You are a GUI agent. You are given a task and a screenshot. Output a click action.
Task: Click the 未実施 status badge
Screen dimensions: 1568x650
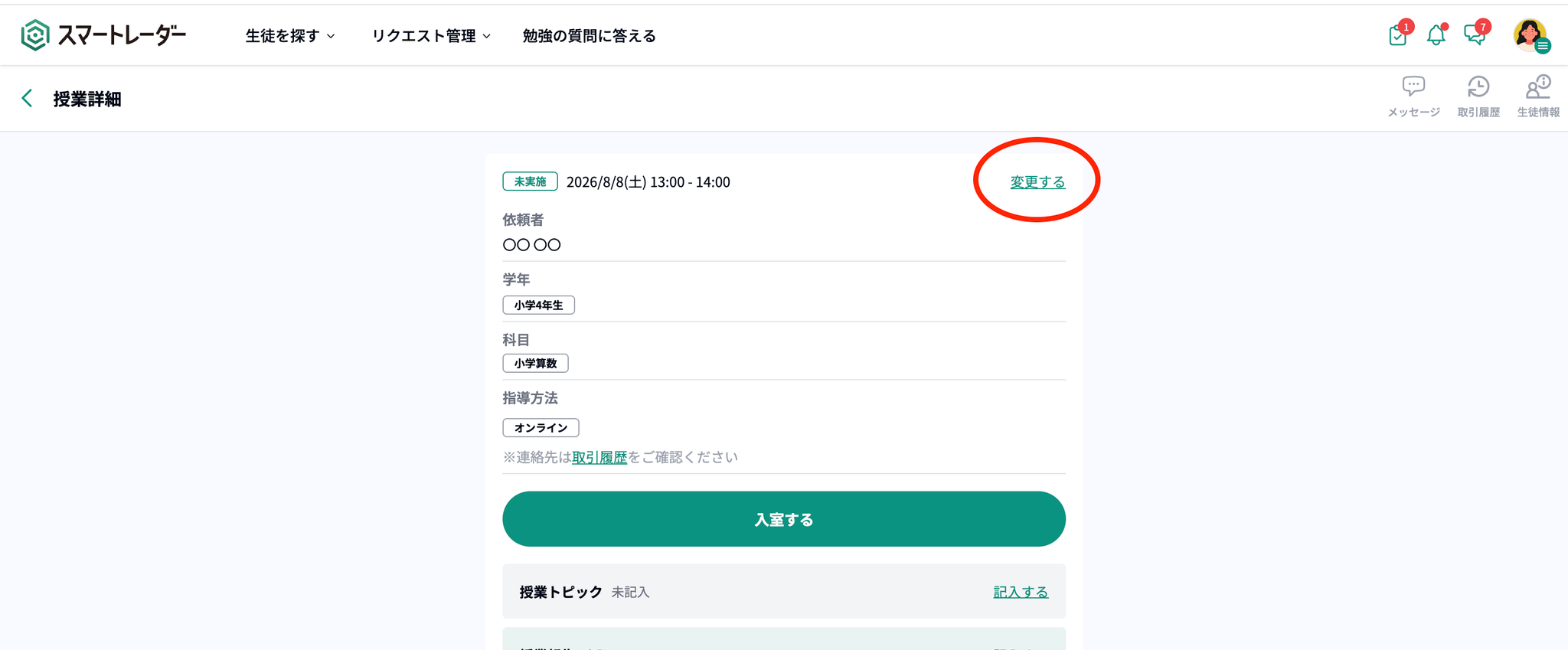530,181
